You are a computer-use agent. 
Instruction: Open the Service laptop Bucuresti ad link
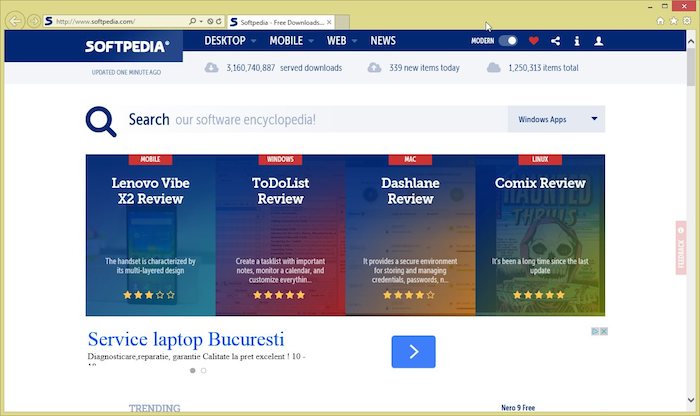[x=186, y=339]
